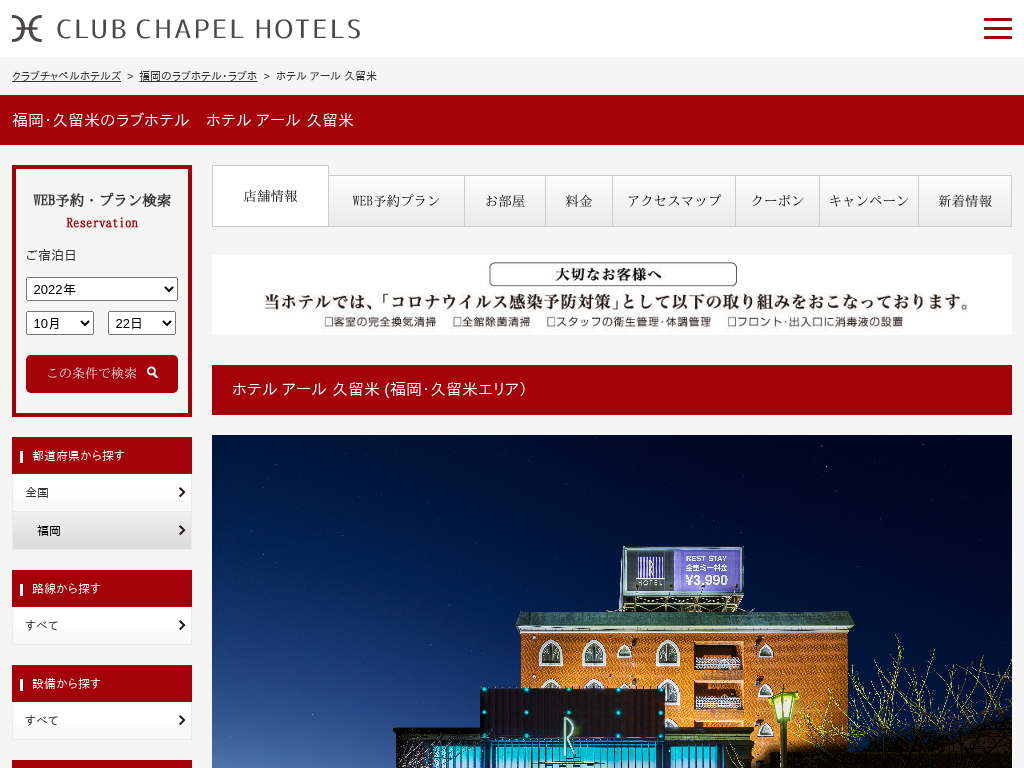Open the red hamburger menu
The width and height of the screenshot is (1024, 768).
click(997, 29)
